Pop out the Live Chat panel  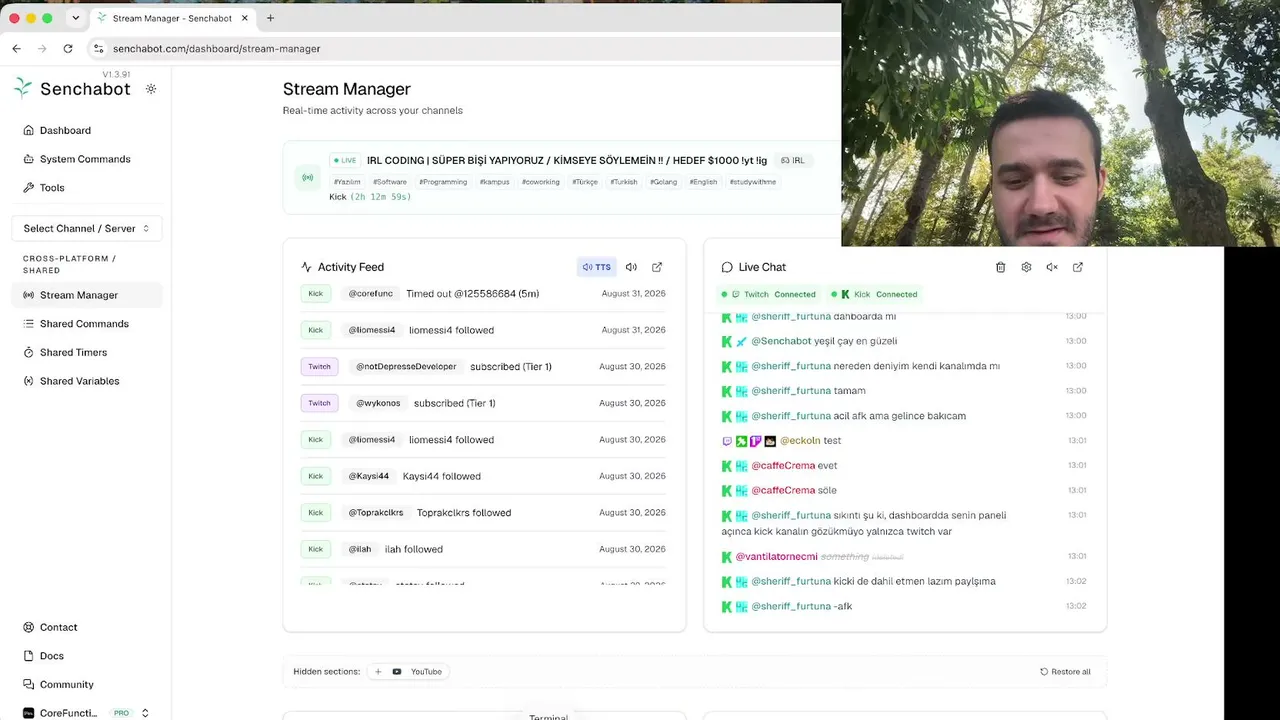click(x=1078, y=267)
